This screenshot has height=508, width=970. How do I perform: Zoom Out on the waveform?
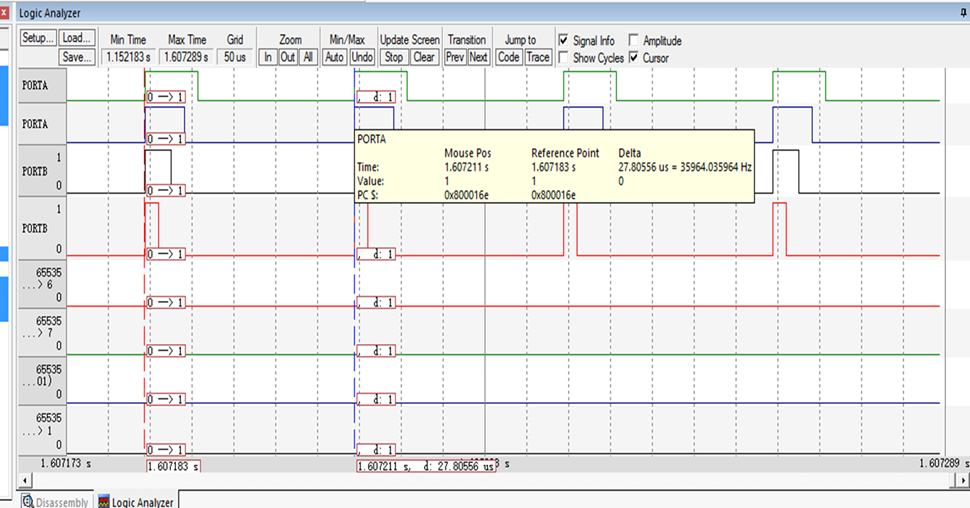(288, 57)
